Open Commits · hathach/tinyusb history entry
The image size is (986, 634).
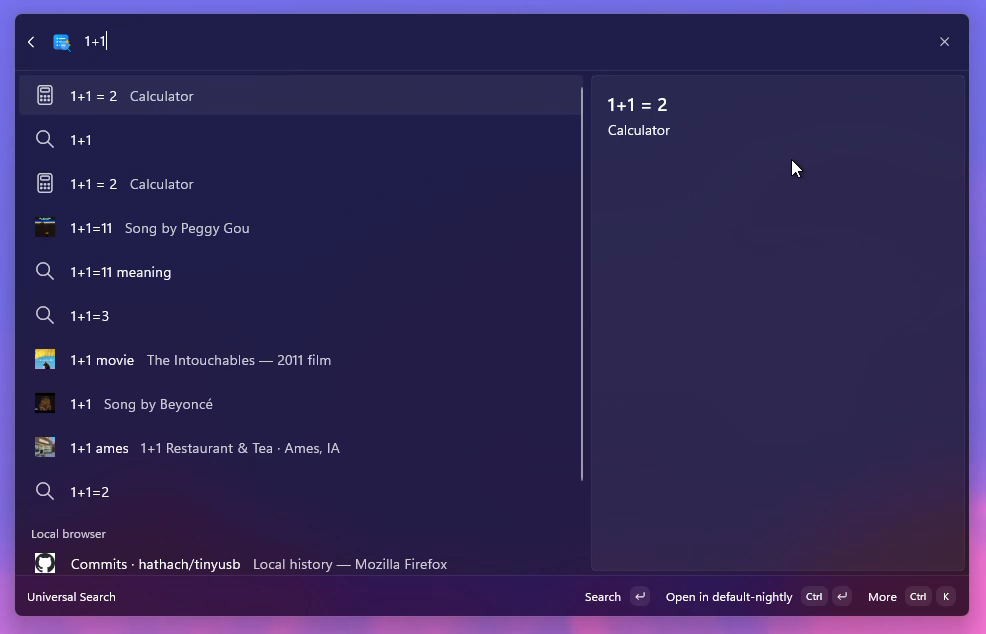tap(301, 564)
